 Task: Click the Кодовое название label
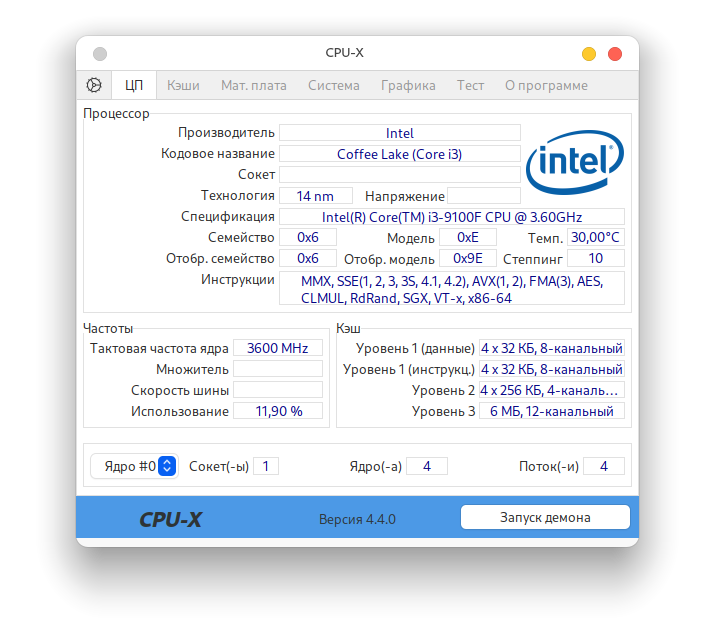click(218, 154)
